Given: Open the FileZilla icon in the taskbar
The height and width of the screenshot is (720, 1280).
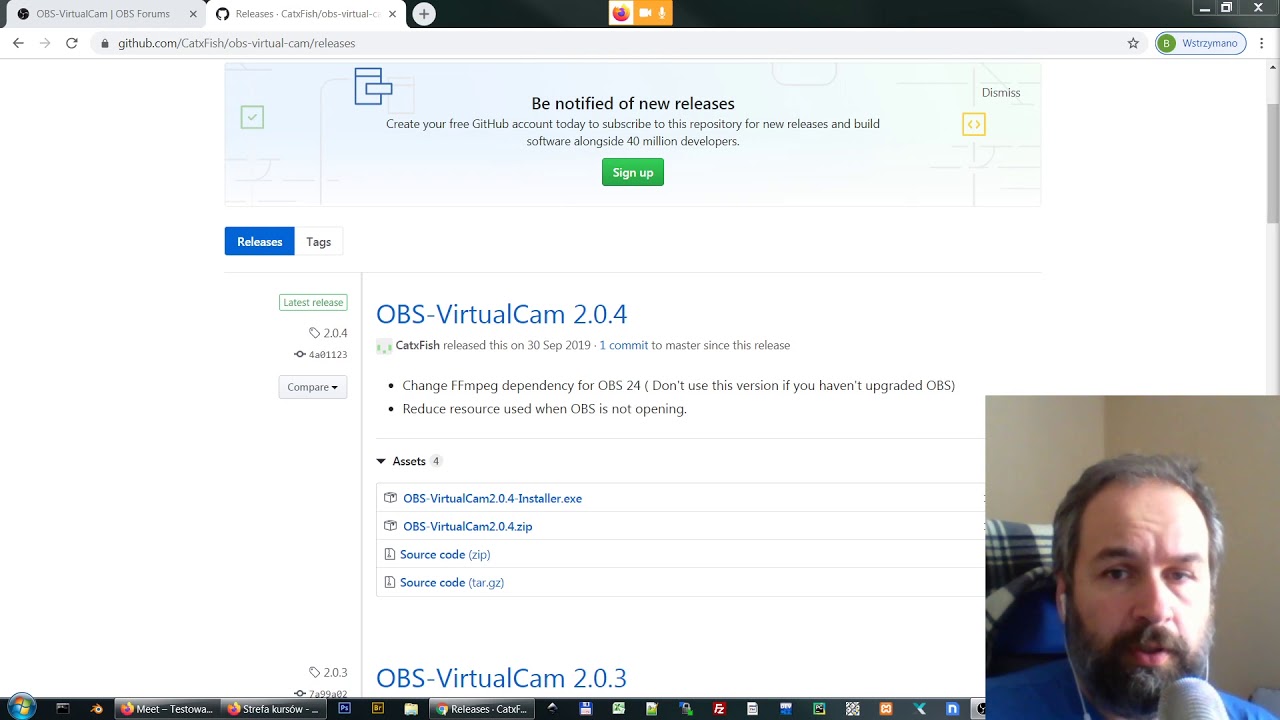Looking at the screenshot, I should (x=719, y=709).
